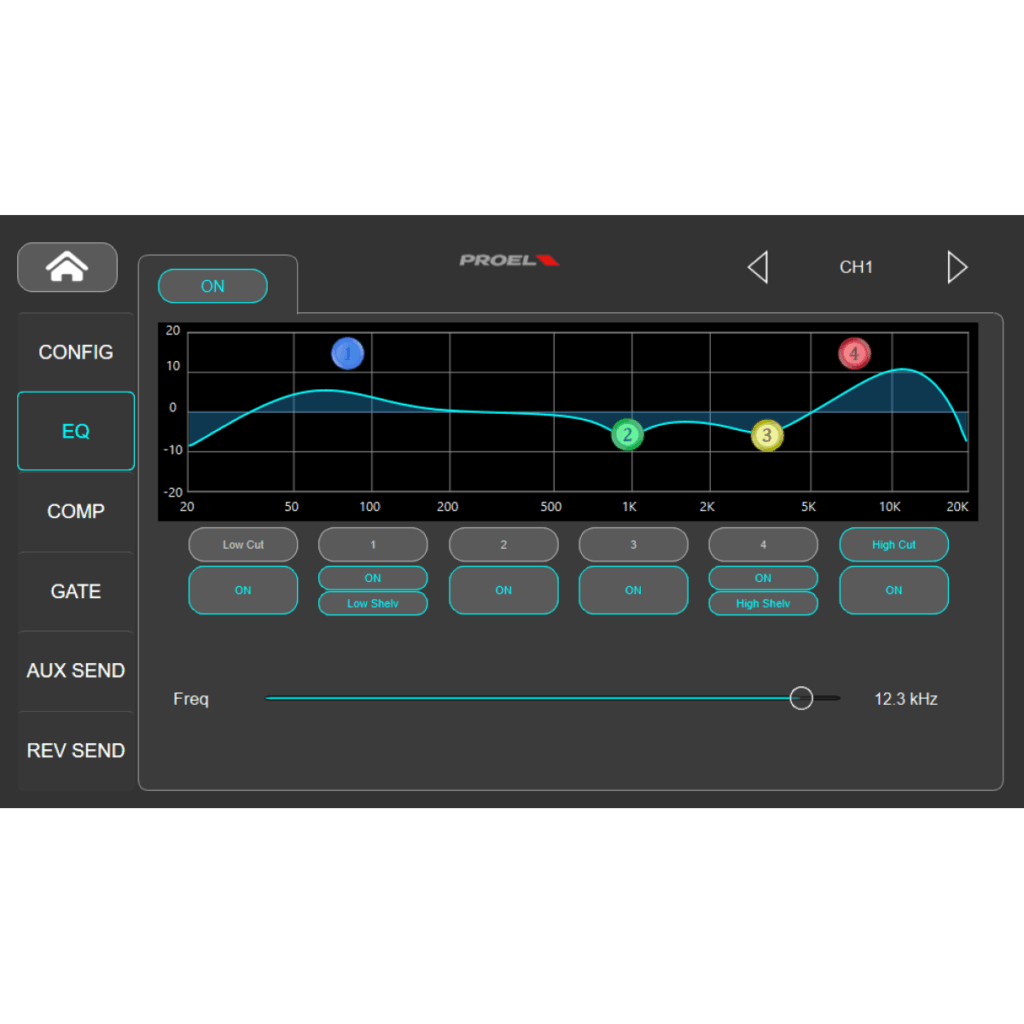Screen dimensions: 1024x1024
Task: Click the next channel arrow
Action: [x=957, y=267]
